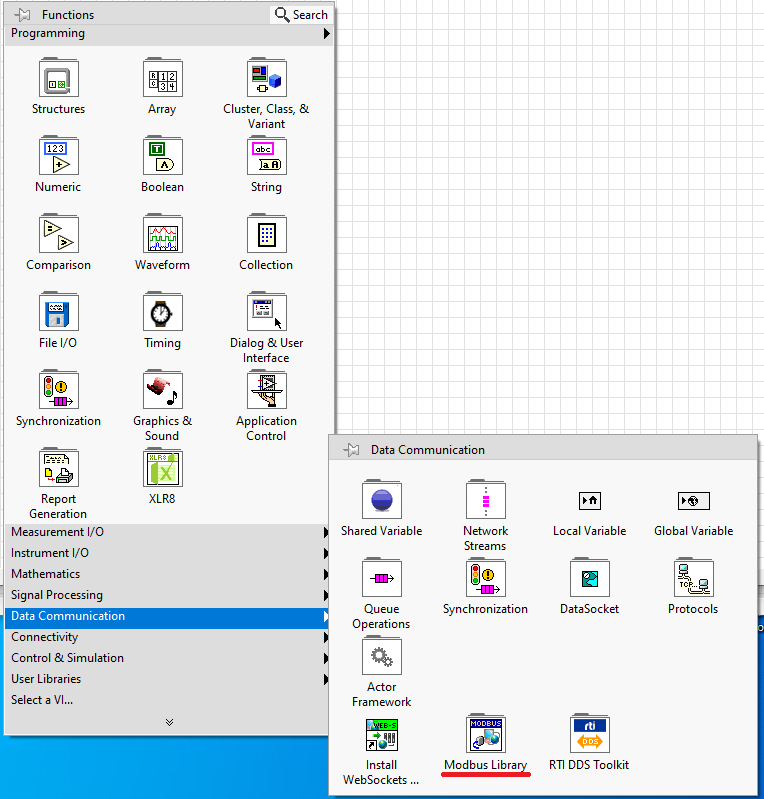
Task: Click the Install WebSockets icon
Action: tap(382, 735)
